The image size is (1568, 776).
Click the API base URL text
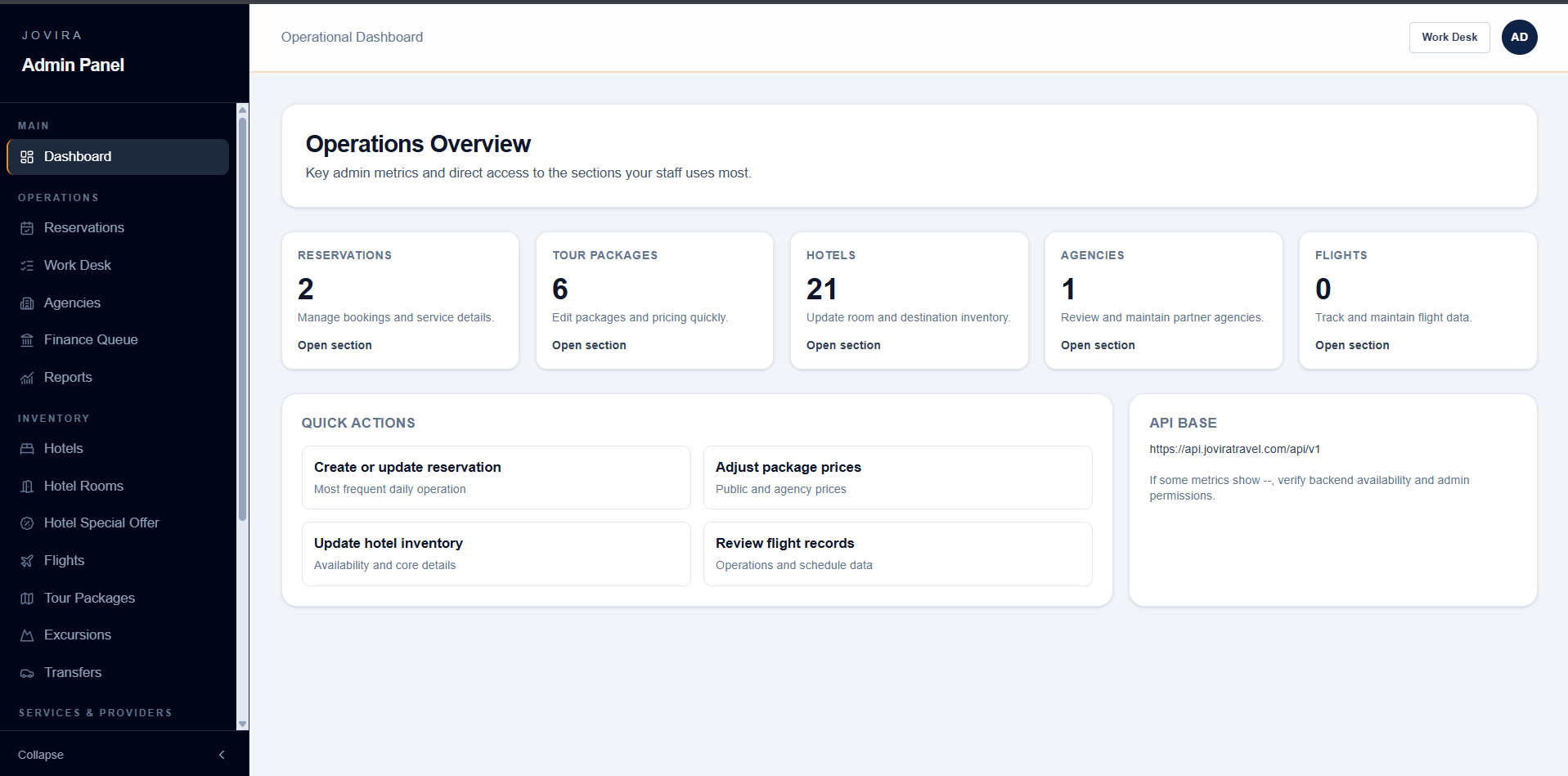pos(1234,449)
